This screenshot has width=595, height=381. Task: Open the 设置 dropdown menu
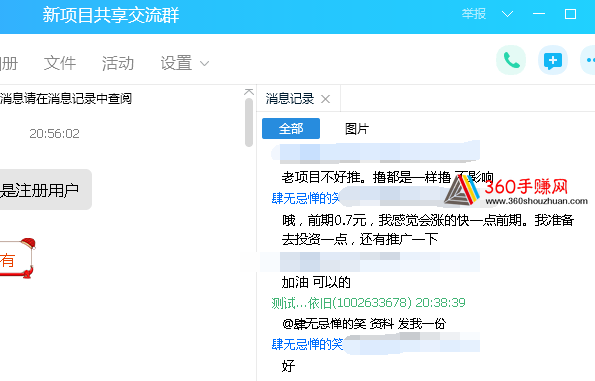tap(184, 63)
